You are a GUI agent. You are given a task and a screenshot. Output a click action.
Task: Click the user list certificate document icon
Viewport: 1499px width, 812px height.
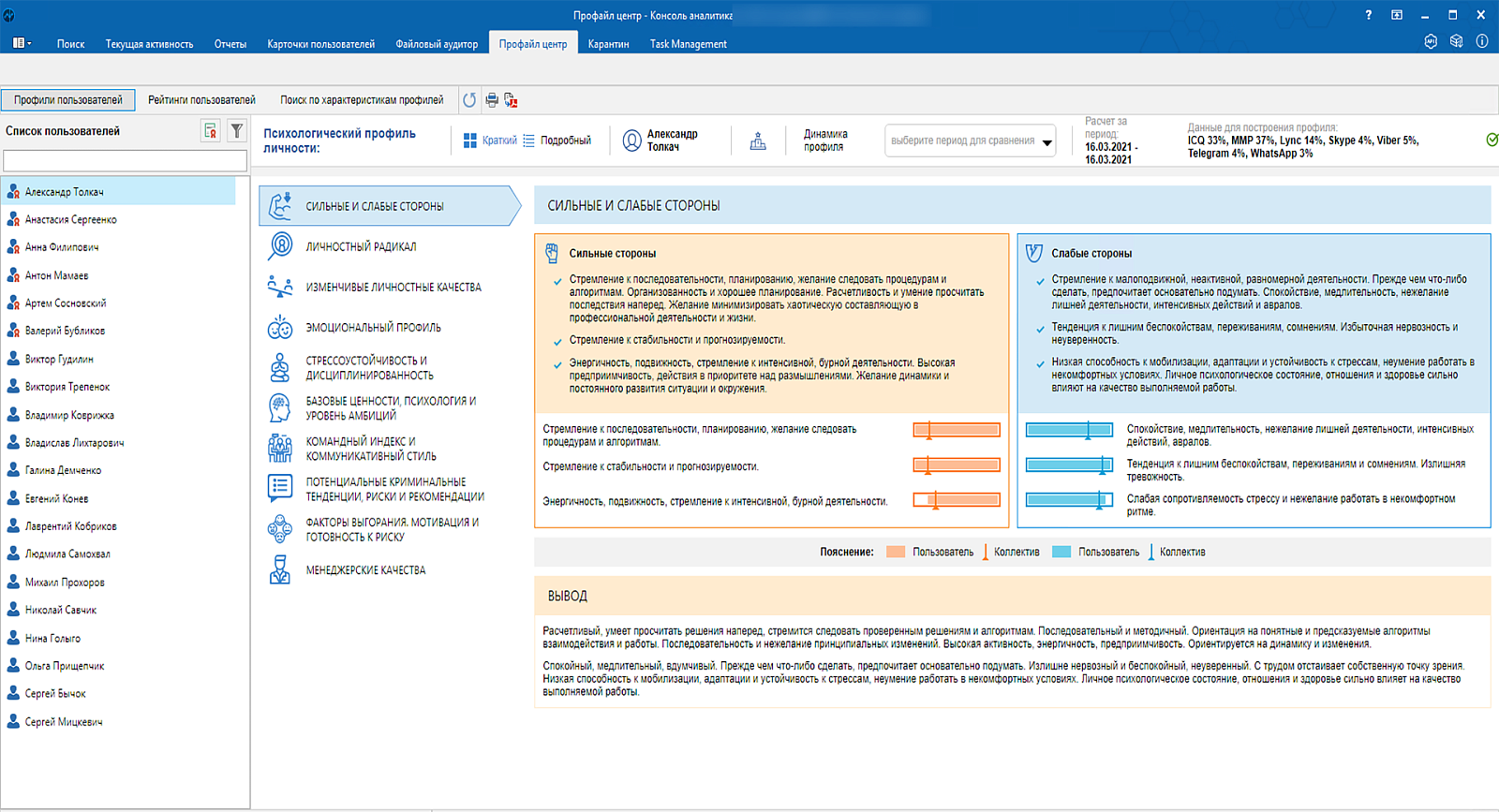click(211, 131)
